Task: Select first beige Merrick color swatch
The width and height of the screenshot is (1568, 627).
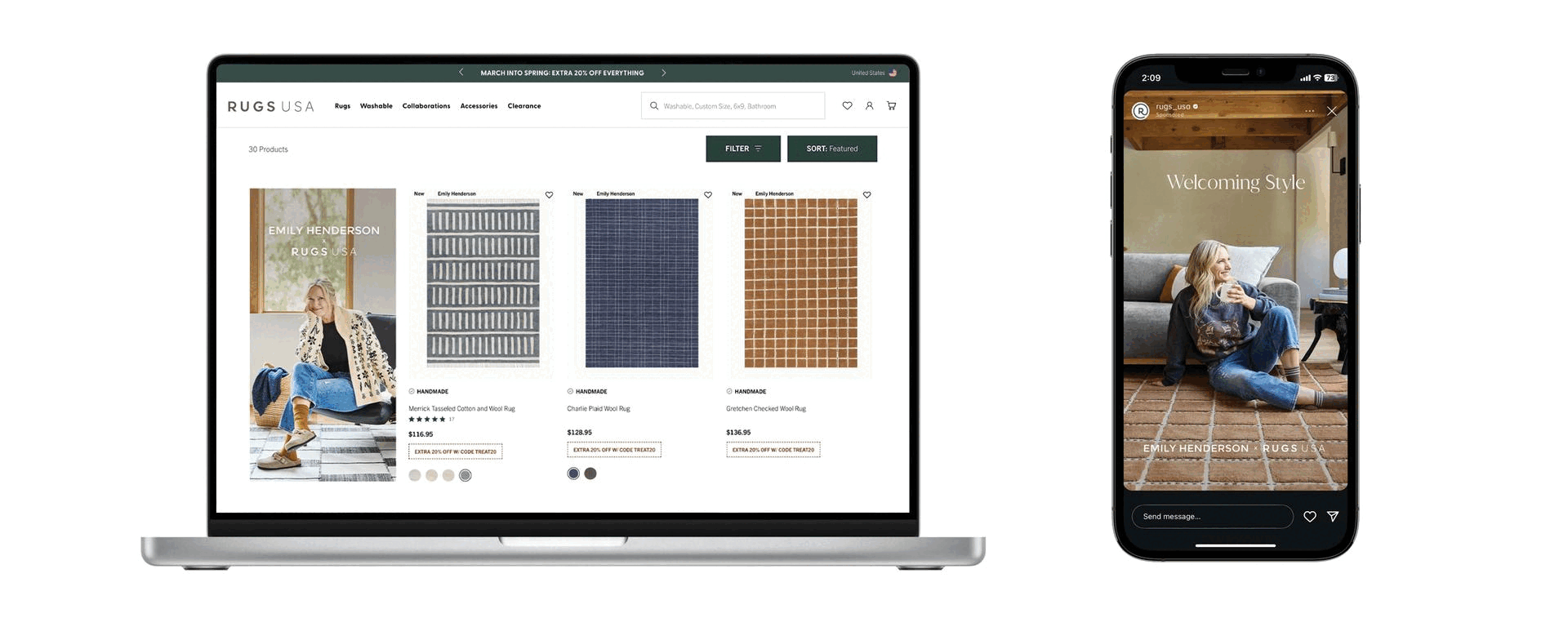Action: 415,475
